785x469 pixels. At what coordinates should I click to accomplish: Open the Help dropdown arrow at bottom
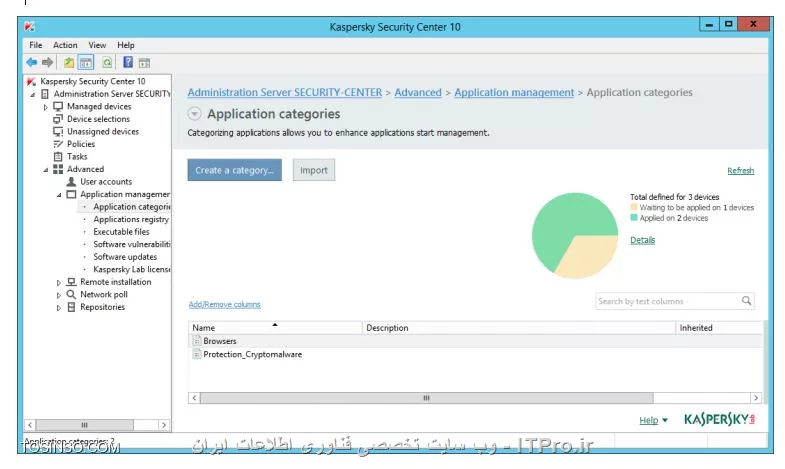tap(665, 420)
